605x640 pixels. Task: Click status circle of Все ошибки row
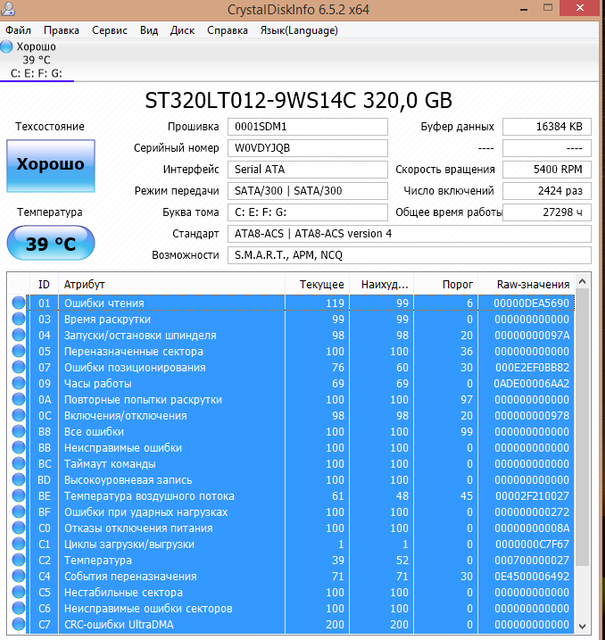click(18, 431)
